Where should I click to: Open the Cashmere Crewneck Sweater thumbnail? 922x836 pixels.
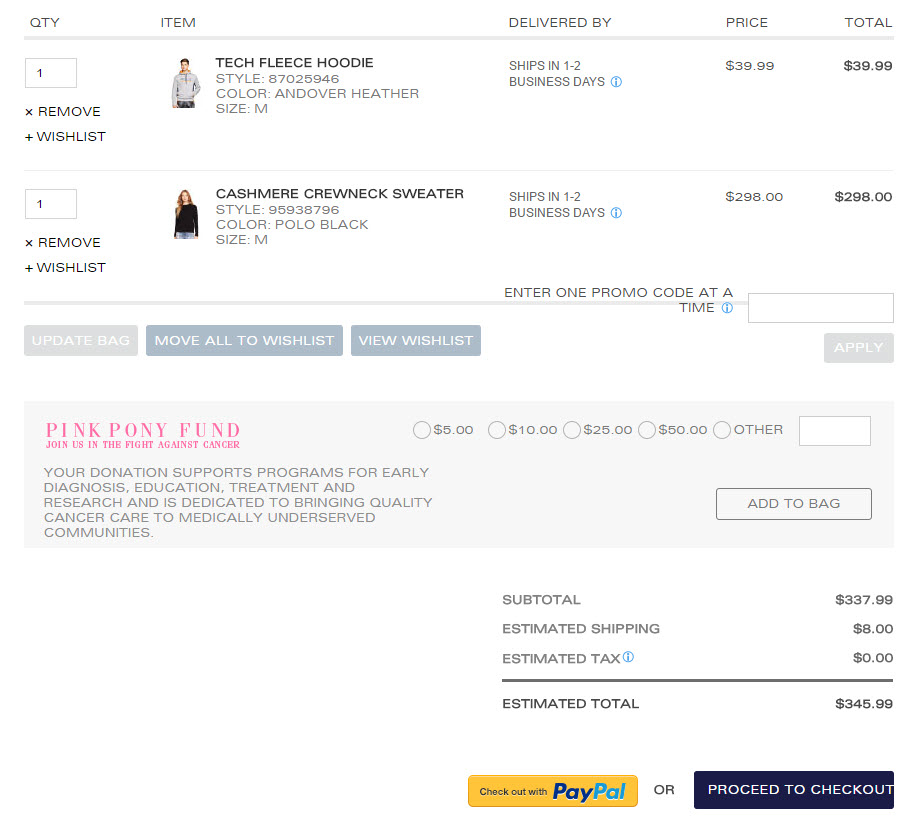pos(186,214)
